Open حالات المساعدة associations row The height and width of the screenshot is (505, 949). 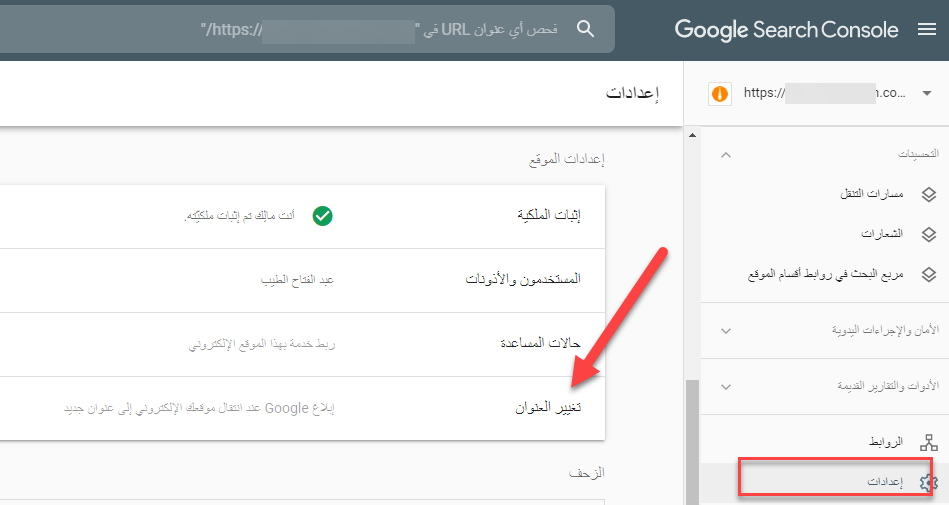click(x=302, y=345)
